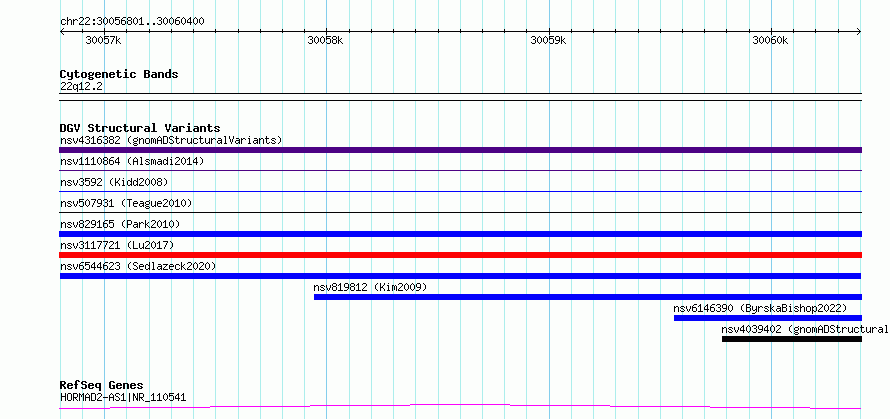Image resolution: width=890 pixels, height=419 pixels.
Task: Click the ruler's right arrowhead
Action: coord(859,32)
